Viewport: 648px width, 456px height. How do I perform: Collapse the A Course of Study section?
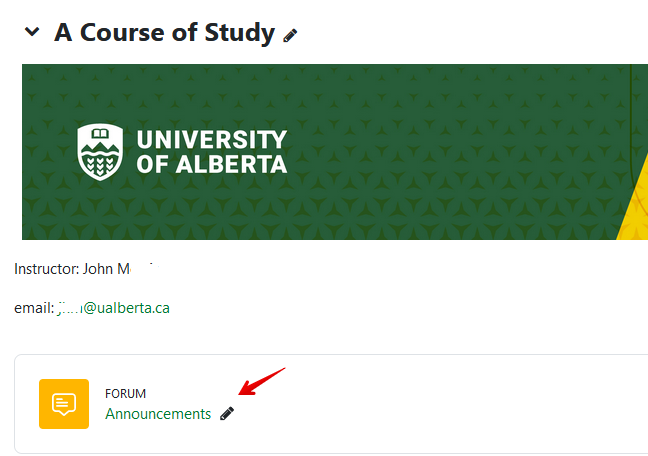click(x=33, y=33)
